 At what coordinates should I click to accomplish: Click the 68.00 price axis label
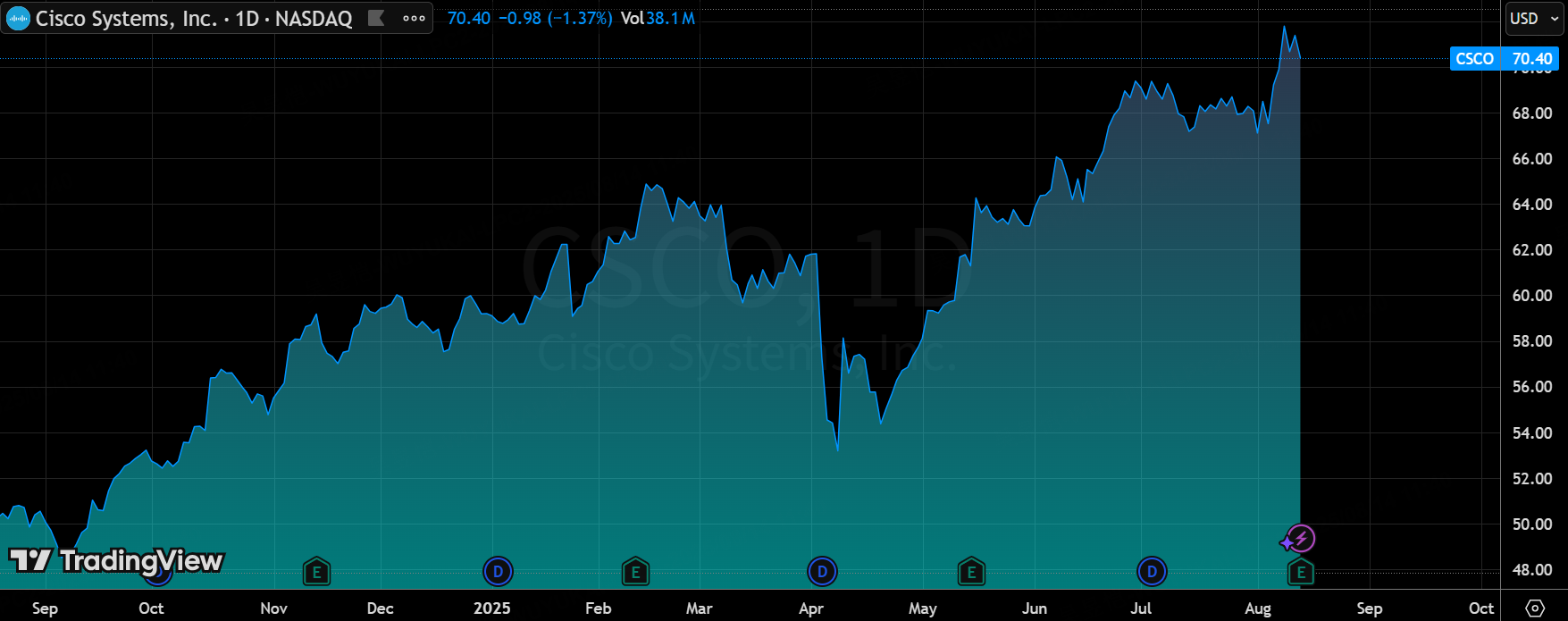point(1531,113)
